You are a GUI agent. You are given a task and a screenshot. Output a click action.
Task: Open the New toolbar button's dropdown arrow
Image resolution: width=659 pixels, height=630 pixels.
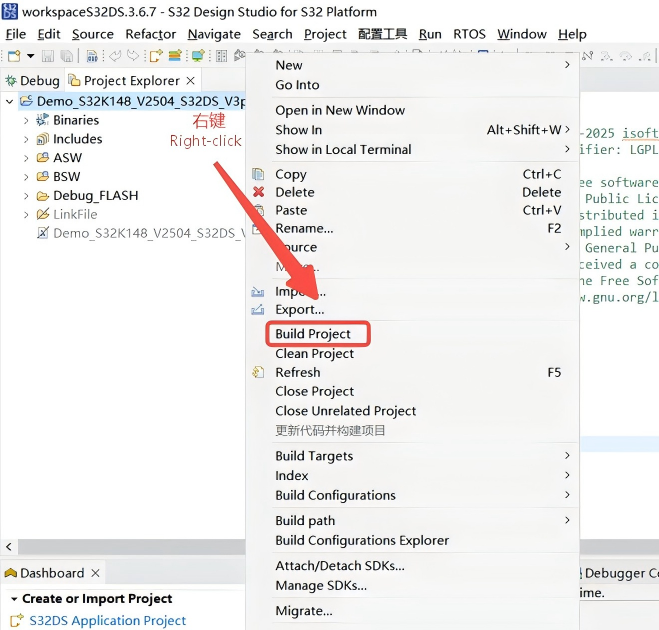click(x=31, y=55)
